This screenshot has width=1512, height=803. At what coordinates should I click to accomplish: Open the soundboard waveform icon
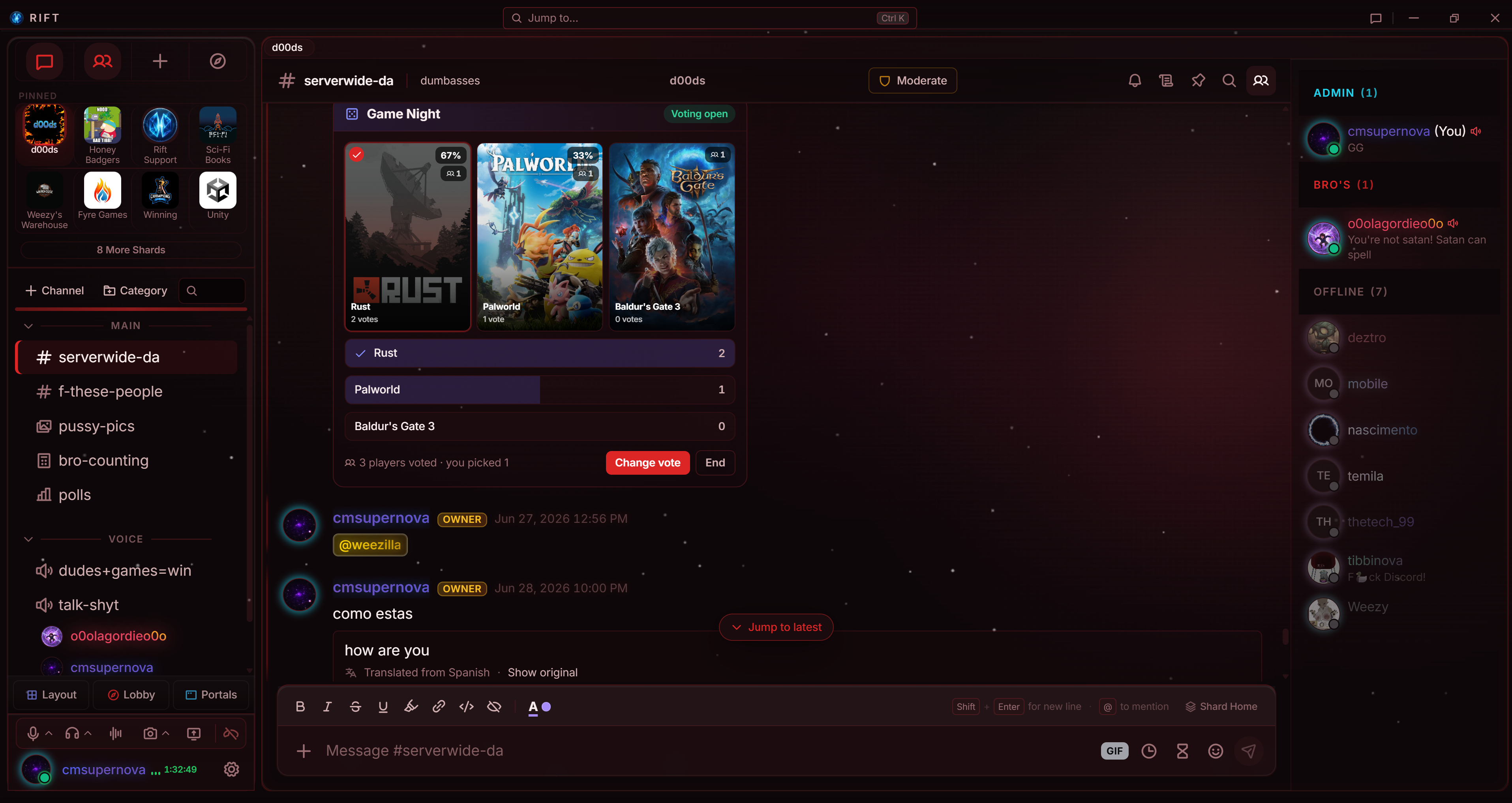click(x=116, y=733)
